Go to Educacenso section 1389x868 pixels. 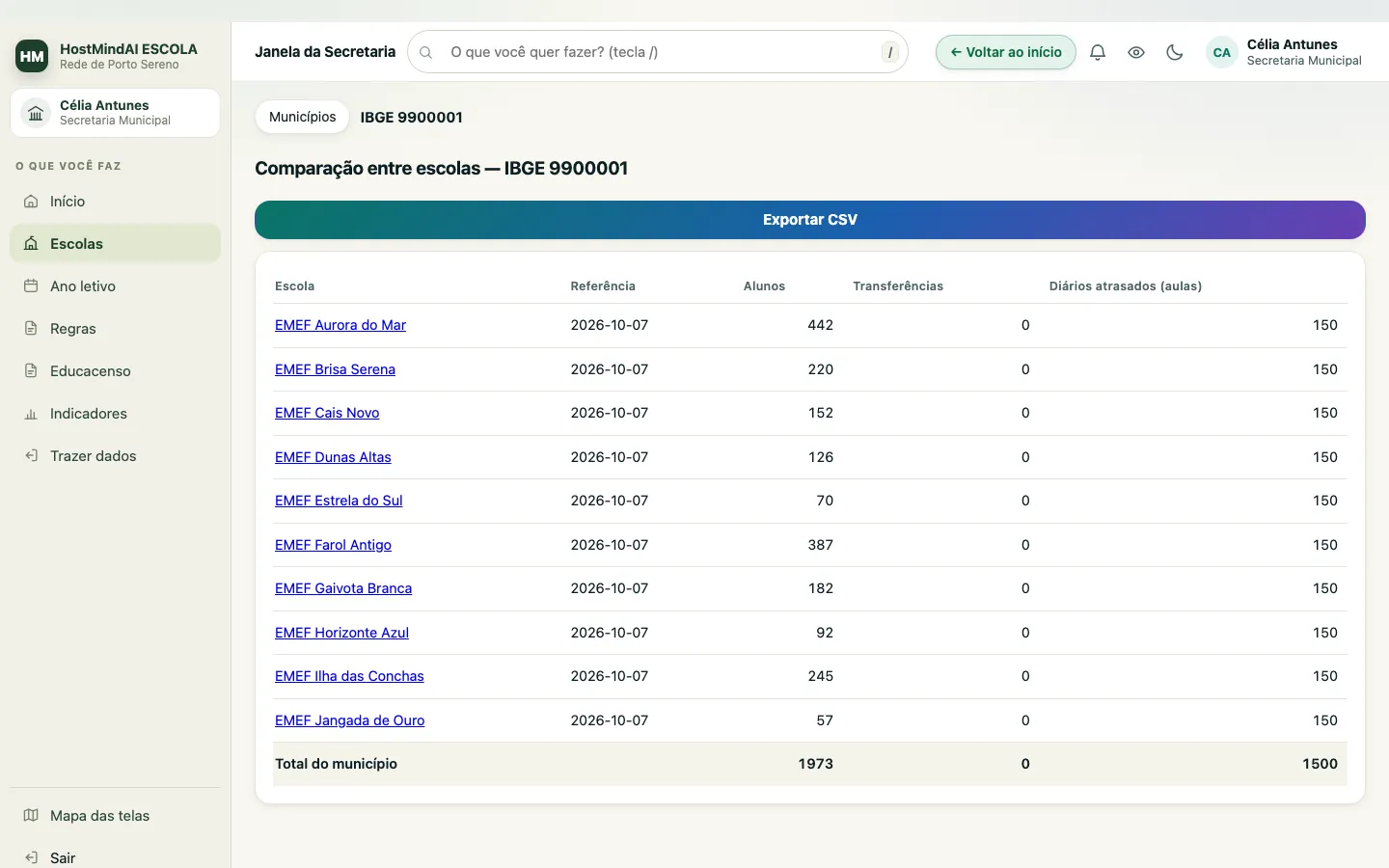(x=115, y=371)
